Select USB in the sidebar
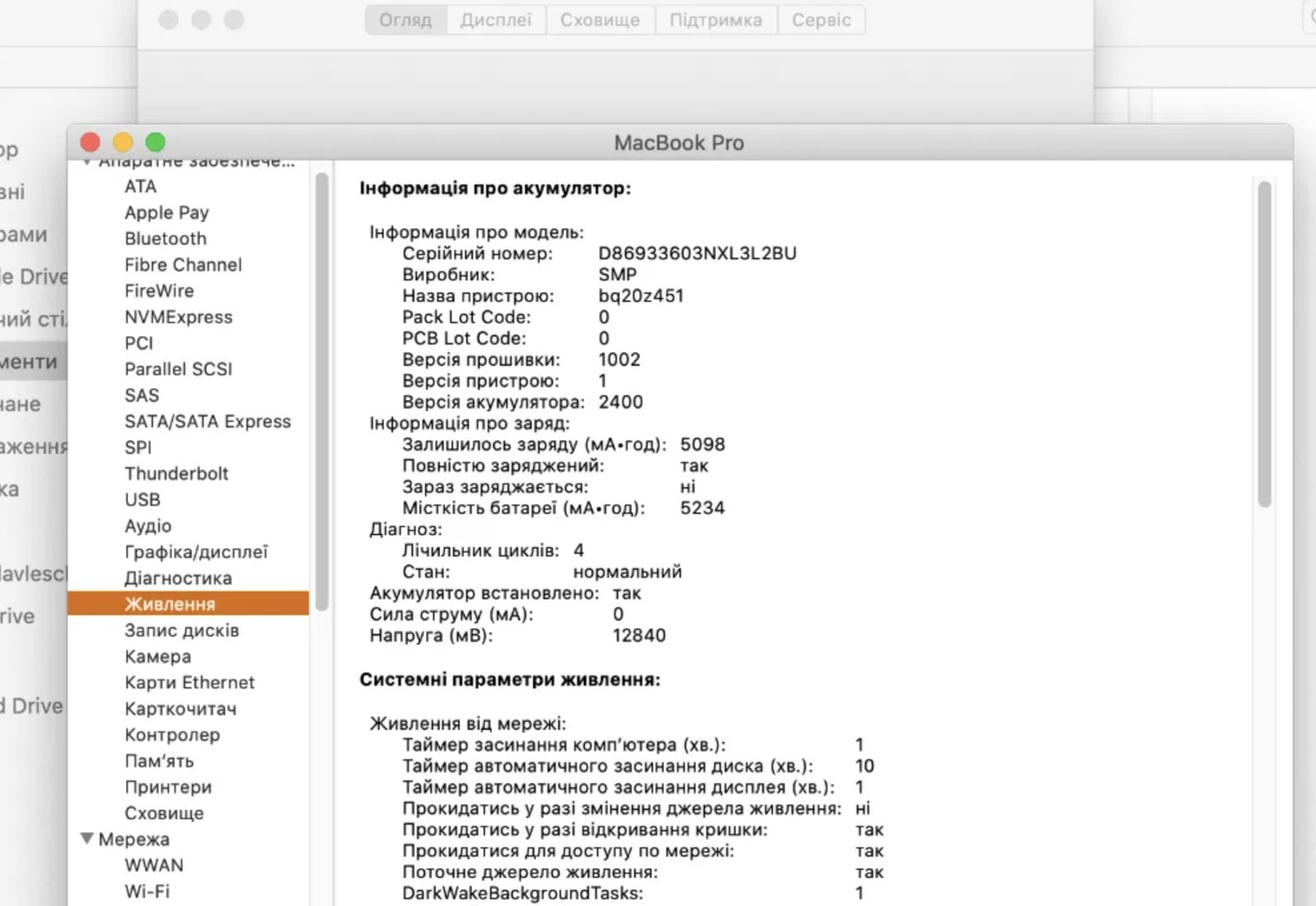This screenshot has height=906, width=1316. pyautogui.click(x=142, y=499)
